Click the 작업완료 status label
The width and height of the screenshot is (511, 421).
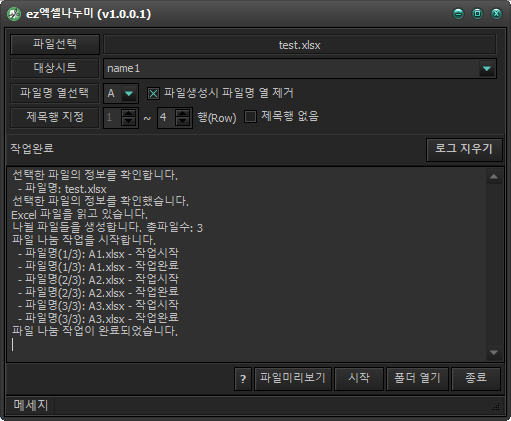click(32, 148)
